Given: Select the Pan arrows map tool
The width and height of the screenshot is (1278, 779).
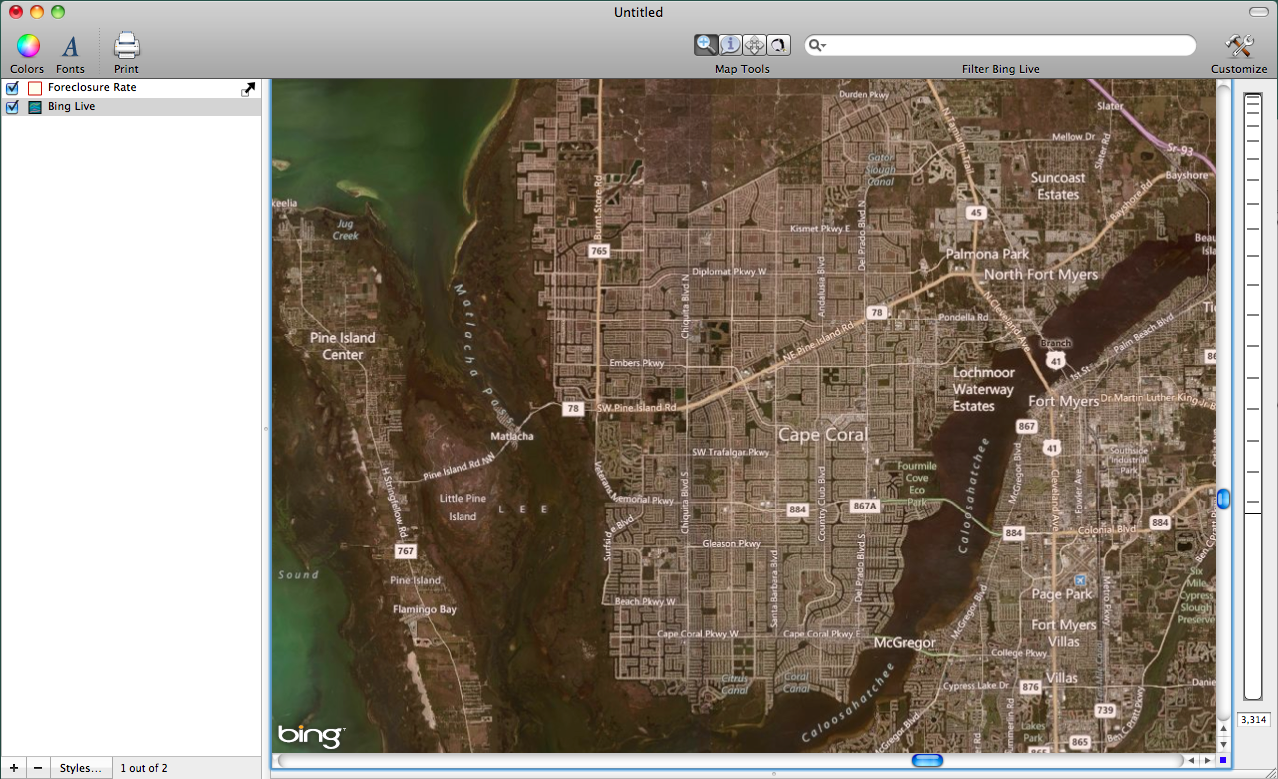Looking at the screenshot, I should (755, 45).
